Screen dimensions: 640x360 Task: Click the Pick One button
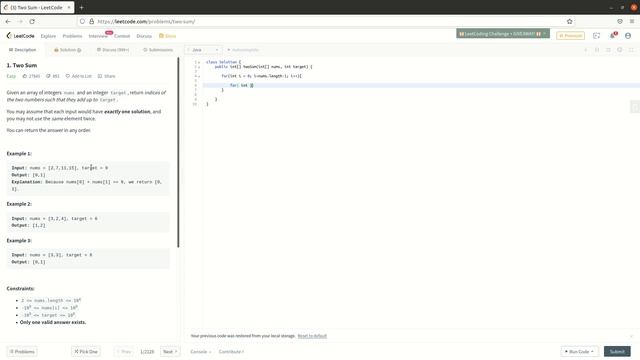pyautogui.click(x=86, y=351)
